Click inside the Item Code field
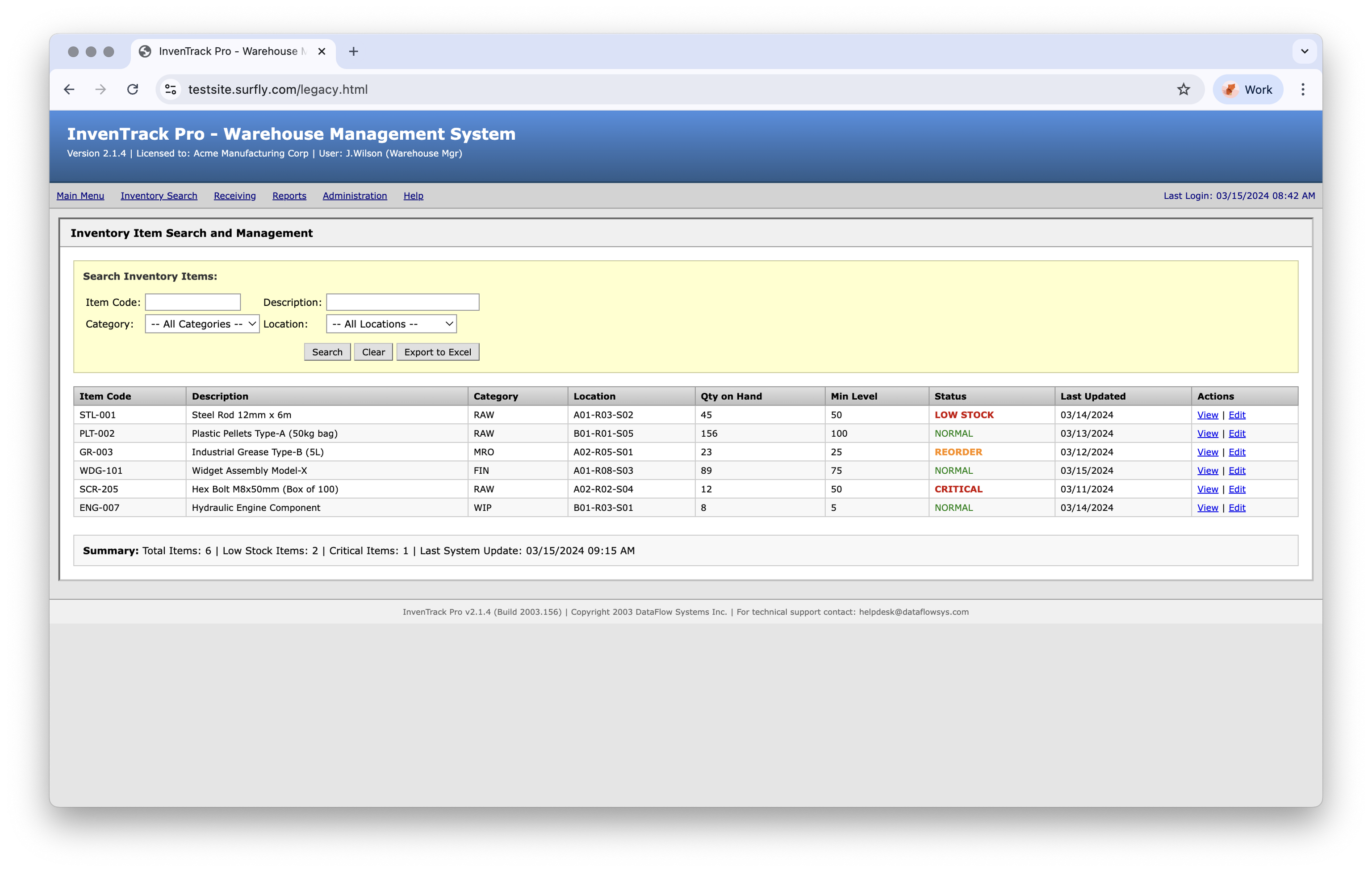Viewport: 1372px width, 872px height. [192, 302]
